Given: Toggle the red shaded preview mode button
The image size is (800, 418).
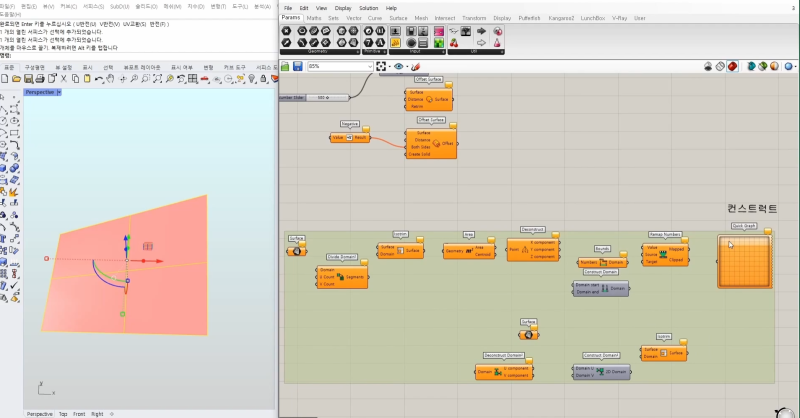Looking at the screenshot, I should (733, 66).
